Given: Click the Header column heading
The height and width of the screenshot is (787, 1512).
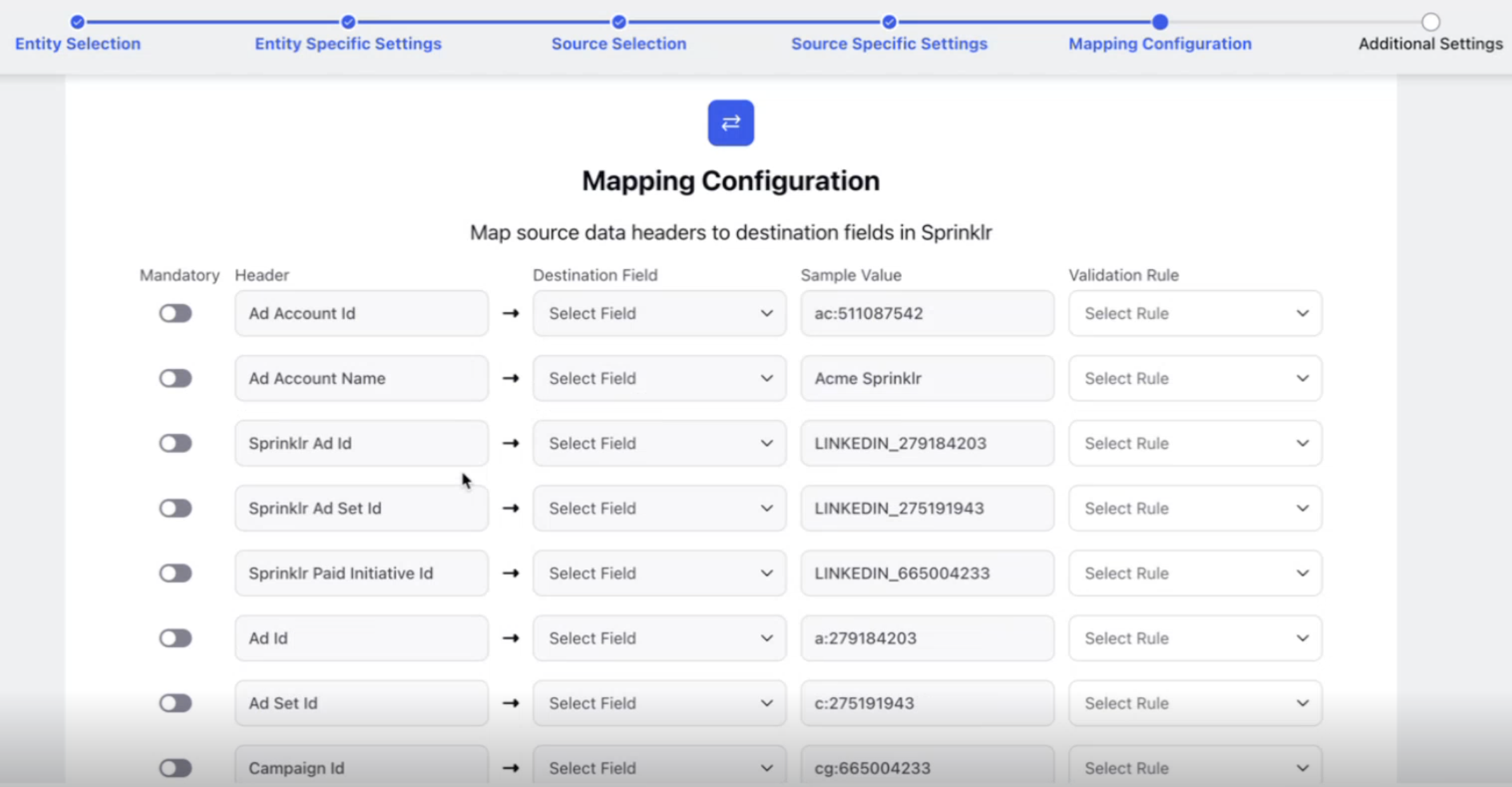Looking at the screenshot, I should 262,275.
